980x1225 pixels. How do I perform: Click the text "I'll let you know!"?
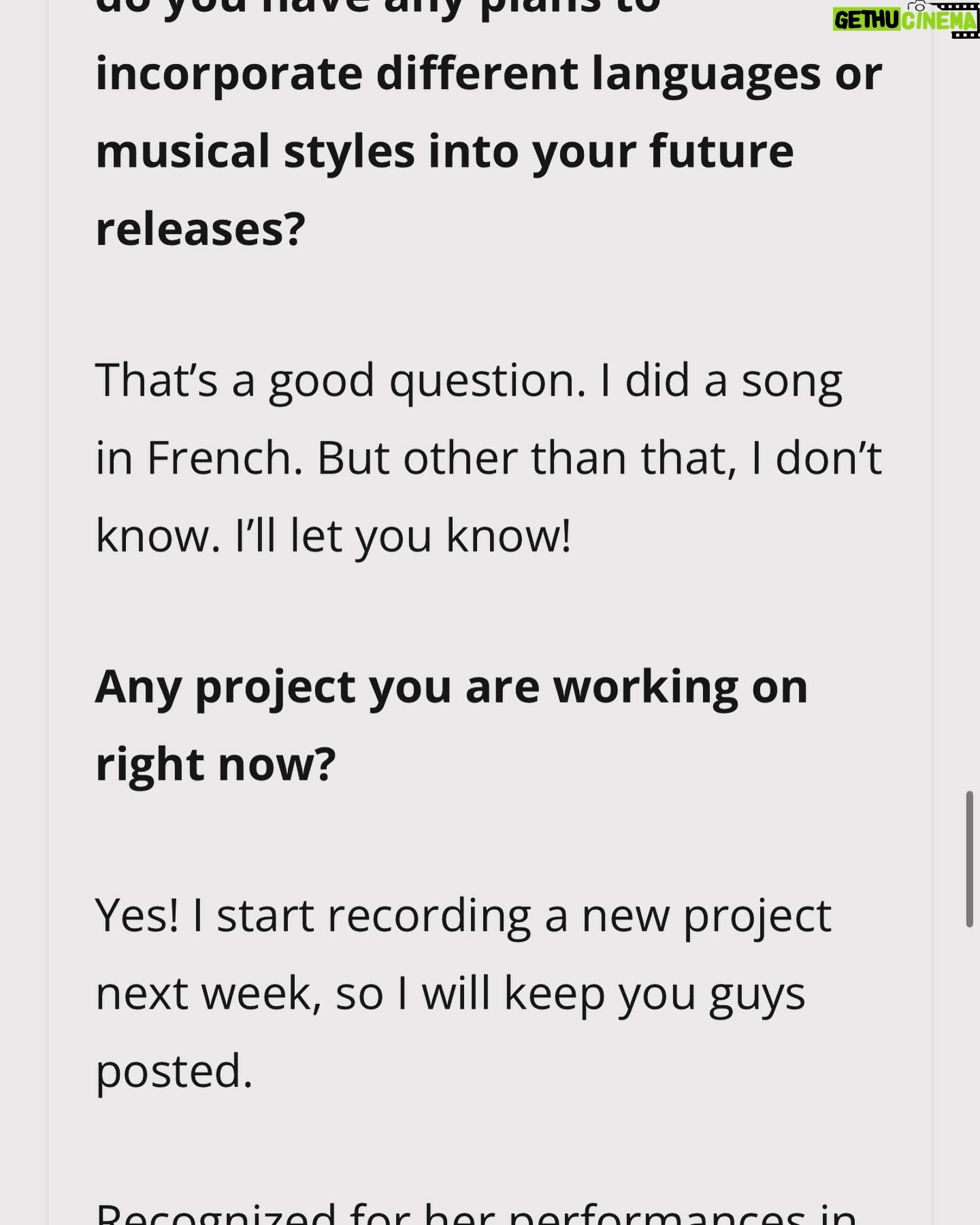point(403,536)
